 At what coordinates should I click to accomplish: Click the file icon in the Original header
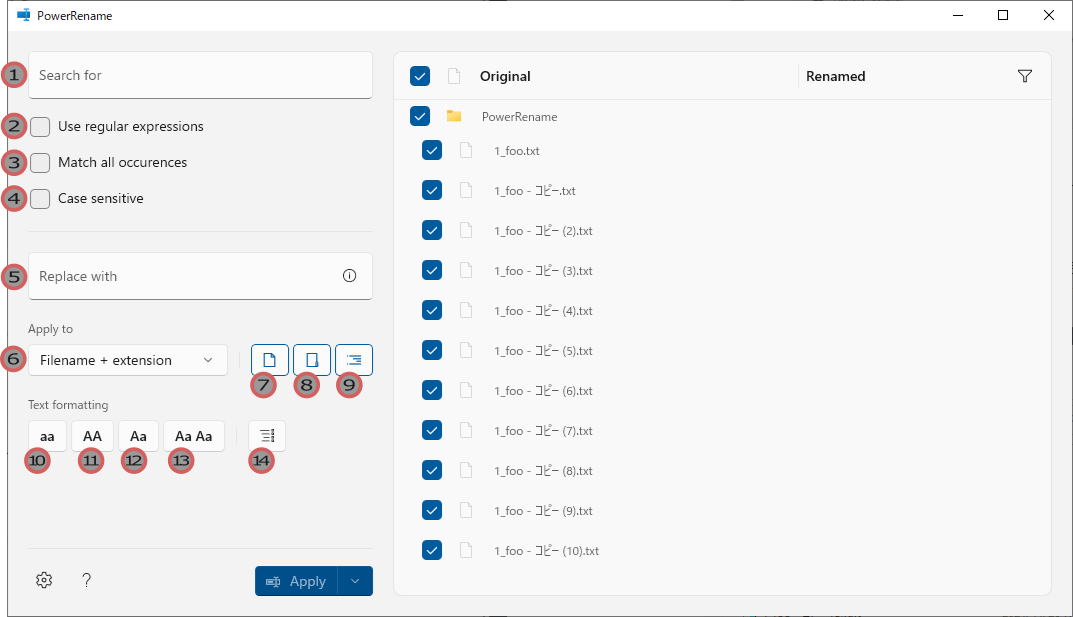(454, 76)
